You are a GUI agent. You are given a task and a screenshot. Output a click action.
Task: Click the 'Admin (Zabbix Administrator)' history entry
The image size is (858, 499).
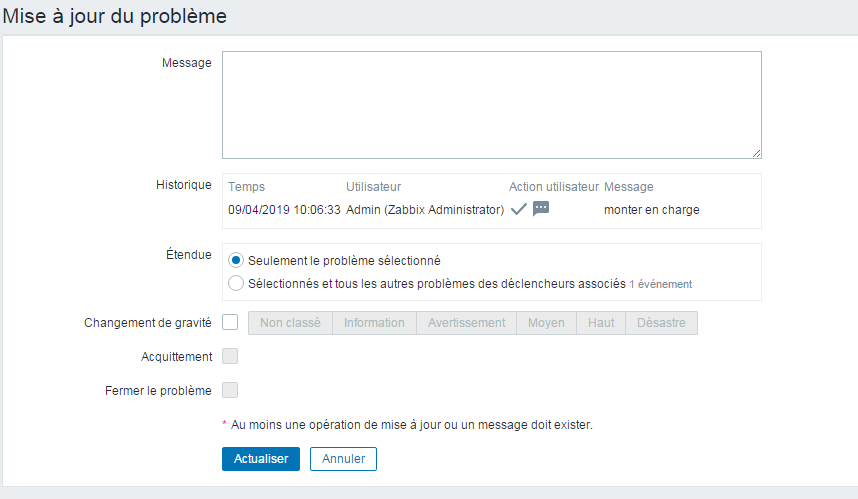pyautogui.click(x=425, y=210)
